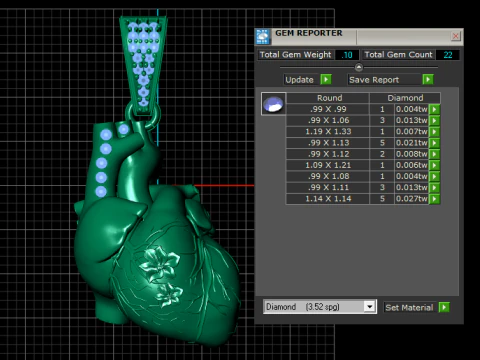480x360 pixels.
Task: Click green arrow for 1.19 X 1.33 row
Action: point(434,132)
